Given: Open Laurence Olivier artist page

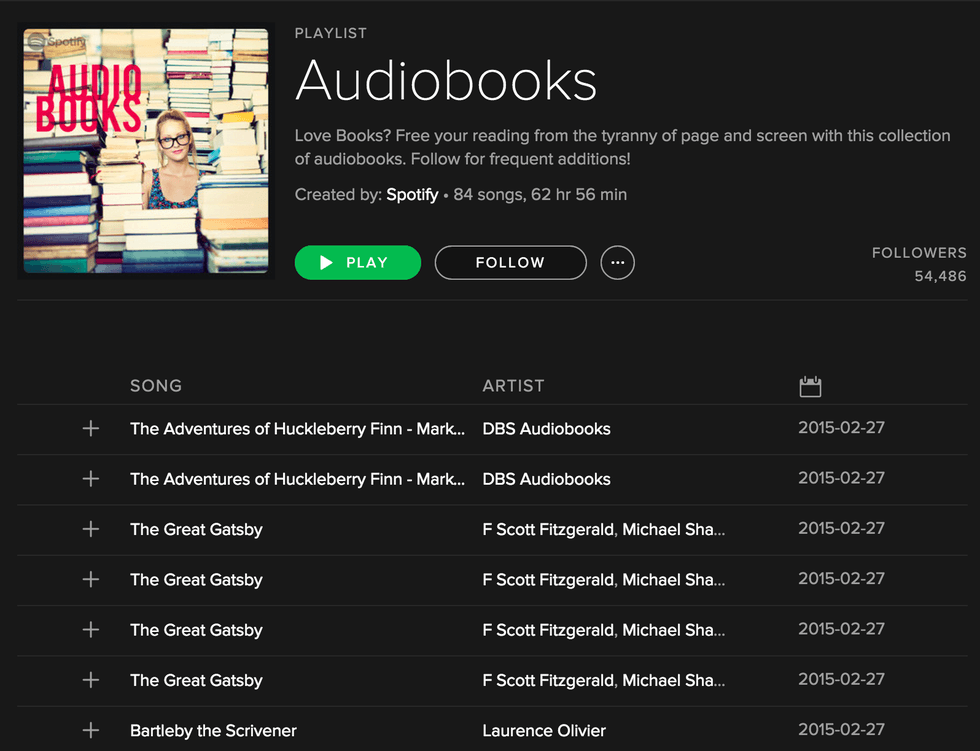Looking at the screenshot, I should coord(544,730).
